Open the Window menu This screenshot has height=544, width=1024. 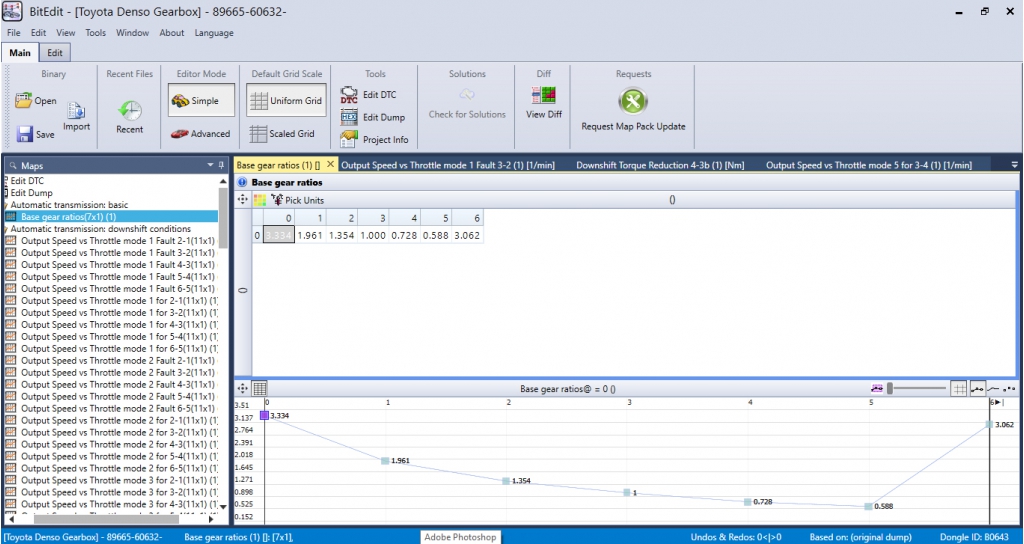click(133, 33)
